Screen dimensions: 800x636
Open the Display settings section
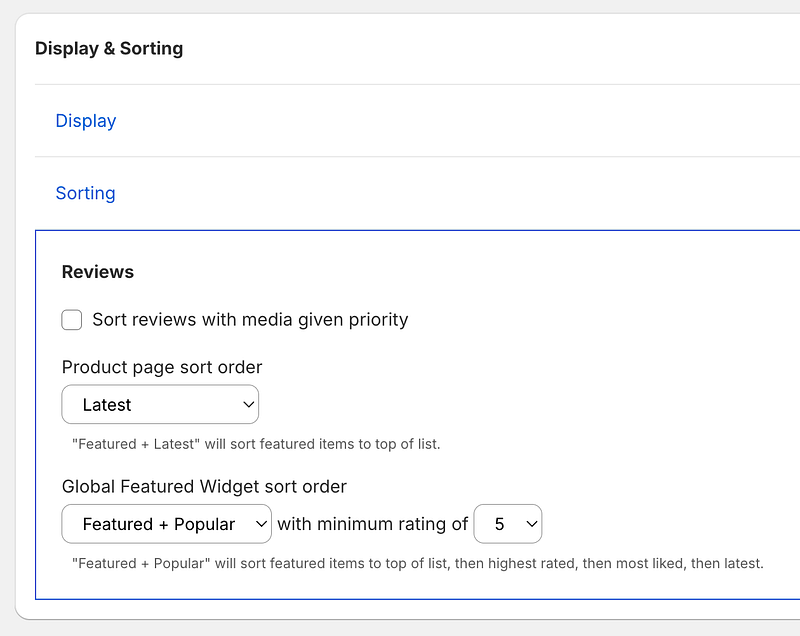(85, 120)
